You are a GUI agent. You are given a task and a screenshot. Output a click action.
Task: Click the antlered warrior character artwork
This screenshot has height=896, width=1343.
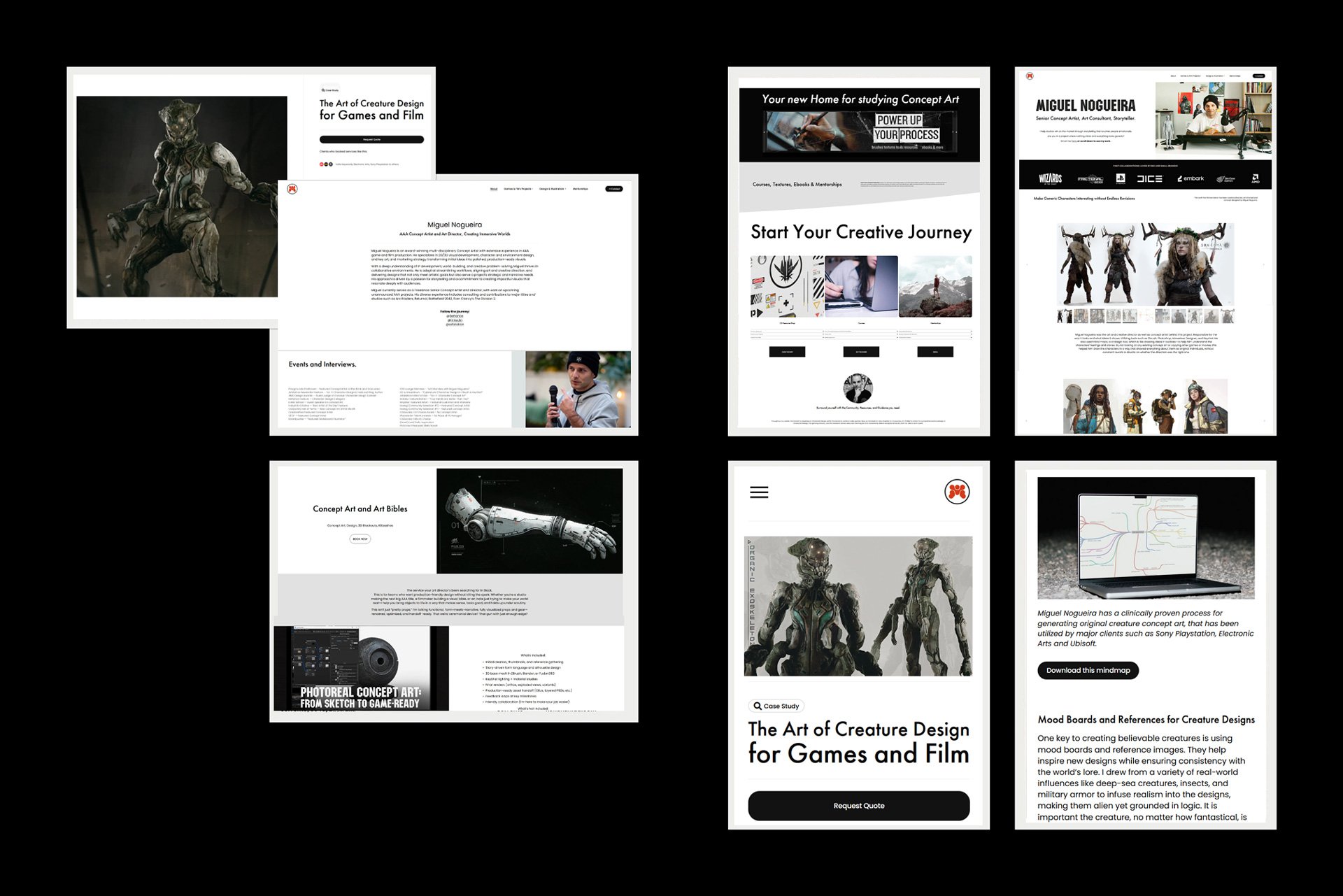point(1144,265)
